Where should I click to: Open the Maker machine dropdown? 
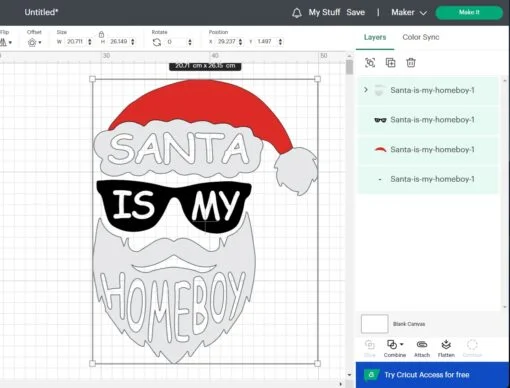click(x=409, y=12)
